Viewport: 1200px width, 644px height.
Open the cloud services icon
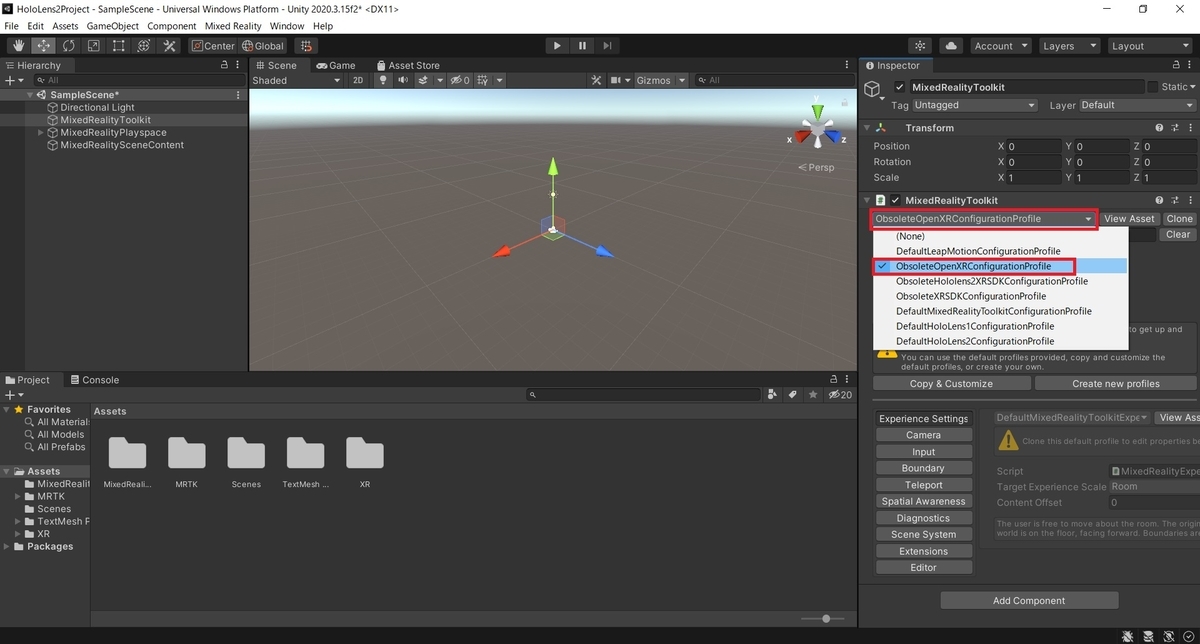click(x=951, y=46)
